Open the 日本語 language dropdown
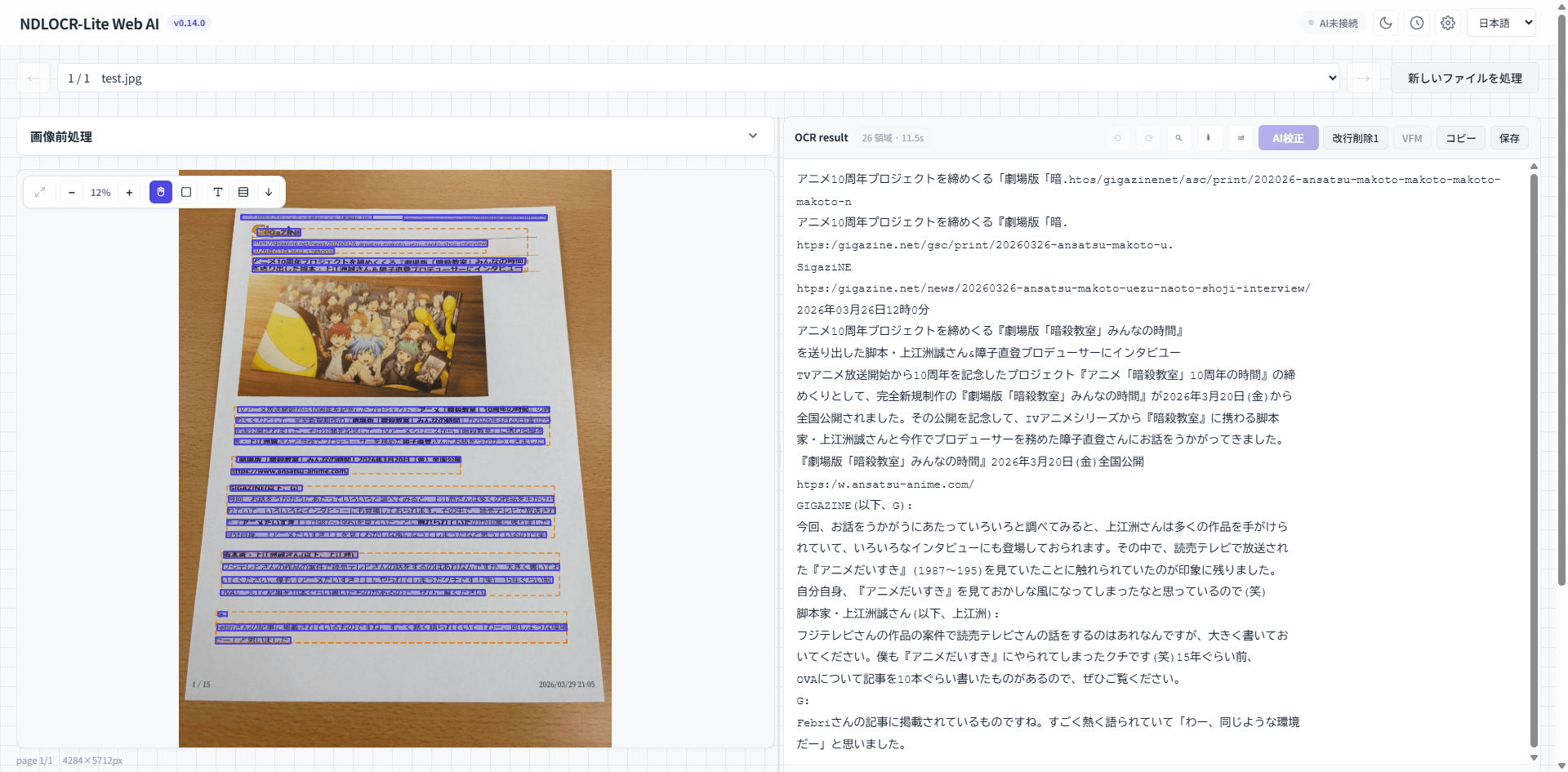The image size is (1568, 772). tap(1501, 23)
